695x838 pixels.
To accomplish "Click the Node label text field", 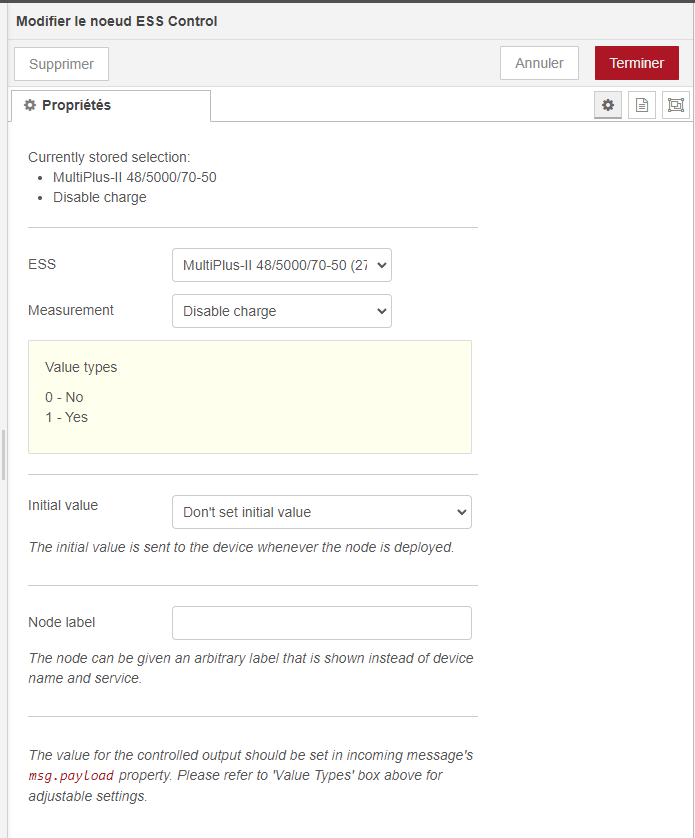I will [321, 623].
